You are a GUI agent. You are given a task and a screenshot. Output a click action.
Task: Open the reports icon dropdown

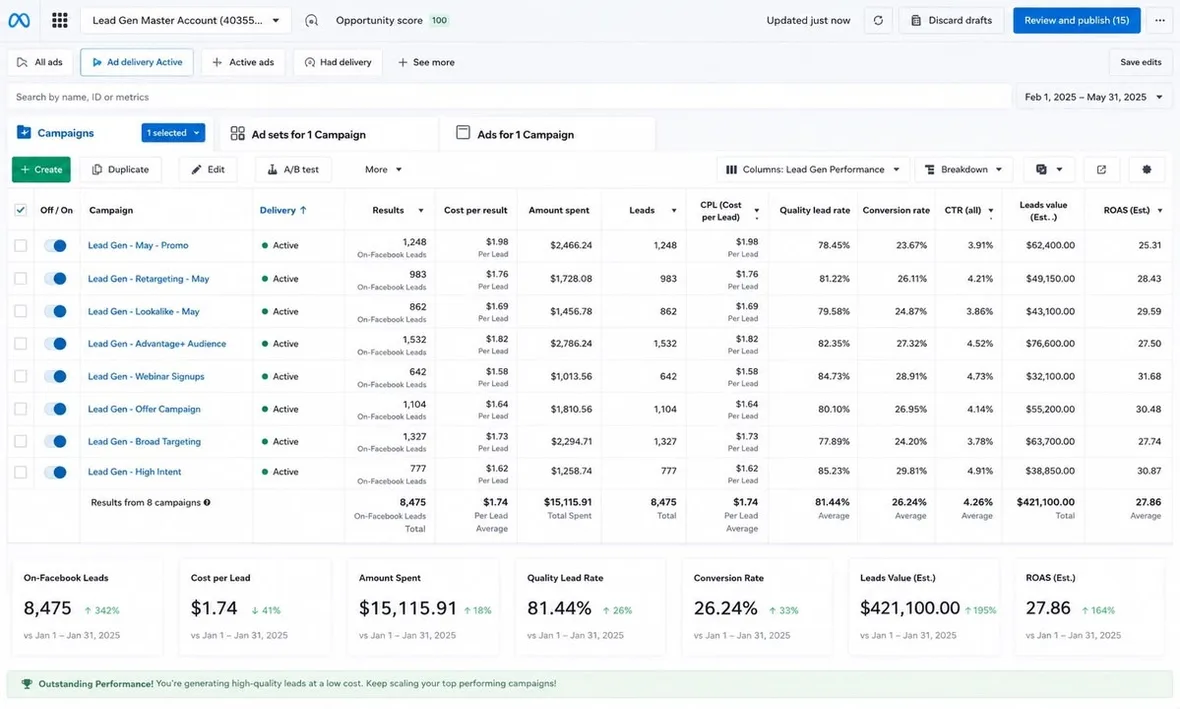coord(1049,169)
